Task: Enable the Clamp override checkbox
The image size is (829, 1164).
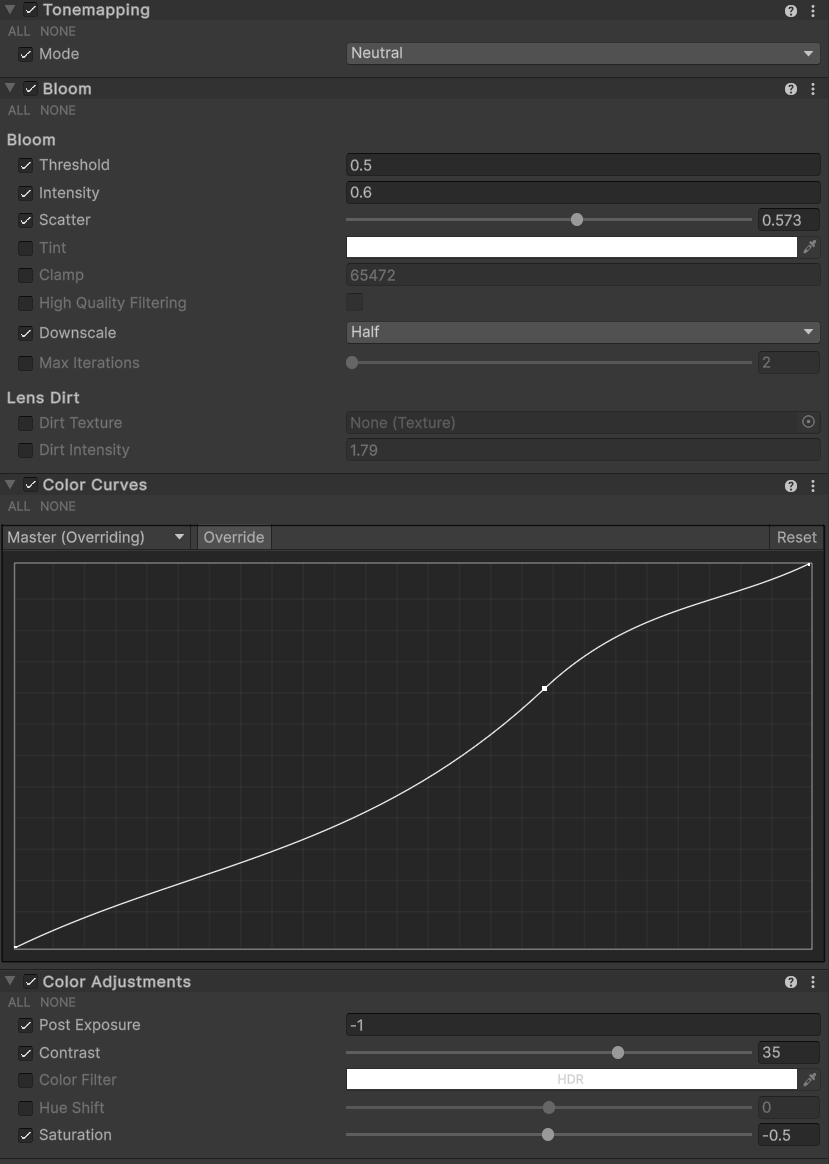Action: [25, 275]
